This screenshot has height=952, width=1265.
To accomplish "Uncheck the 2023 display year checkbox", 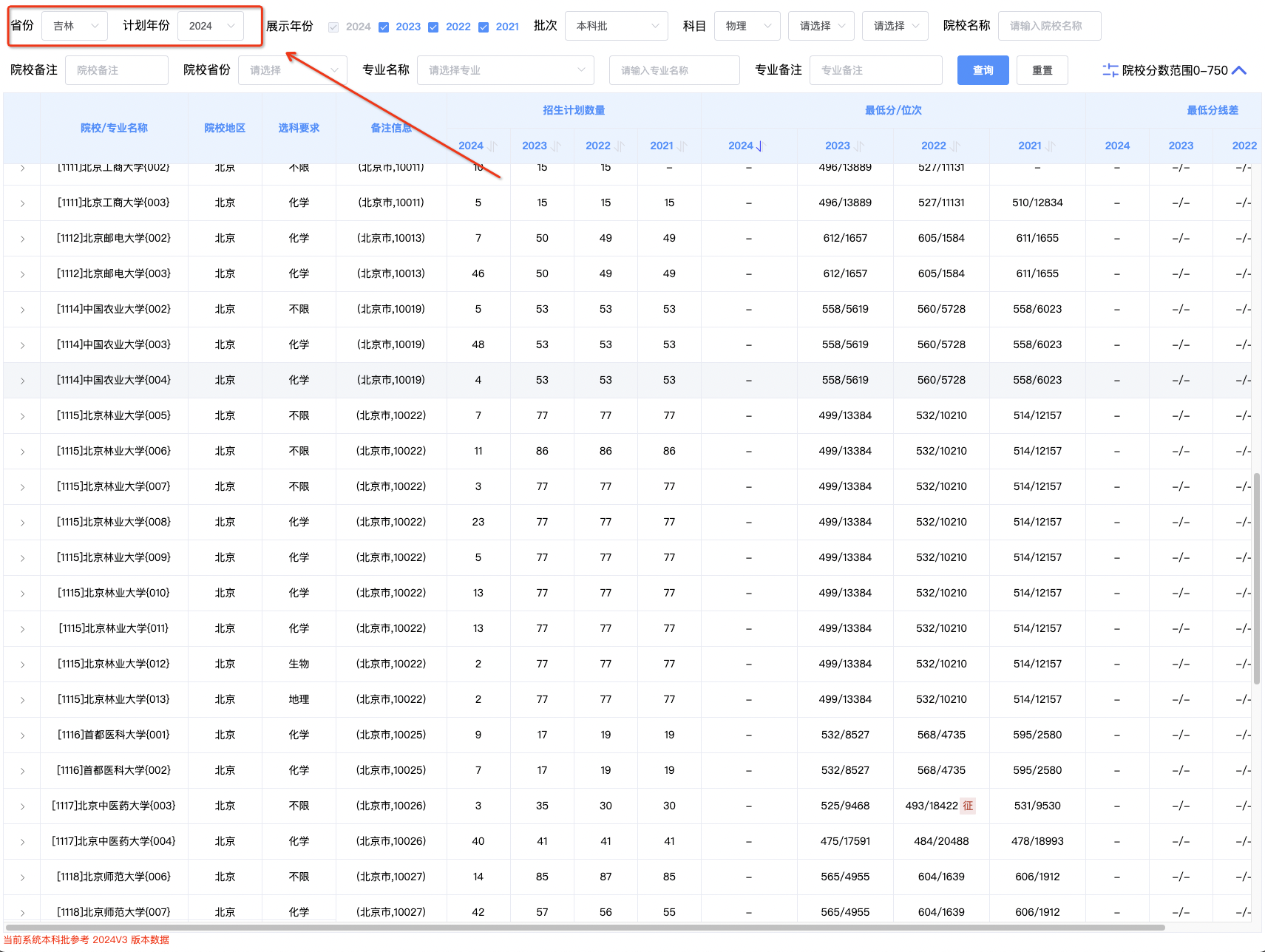I will 384,27.
